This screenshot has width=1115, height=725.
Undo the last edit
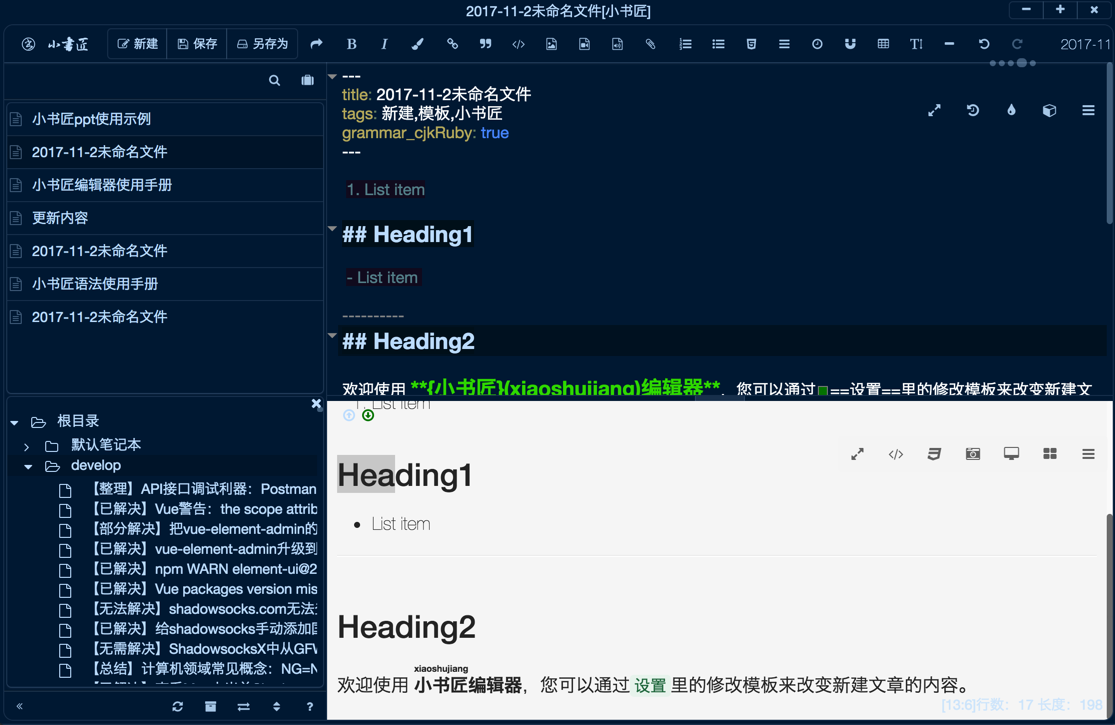pyautogui.click(x=983, y=44)
